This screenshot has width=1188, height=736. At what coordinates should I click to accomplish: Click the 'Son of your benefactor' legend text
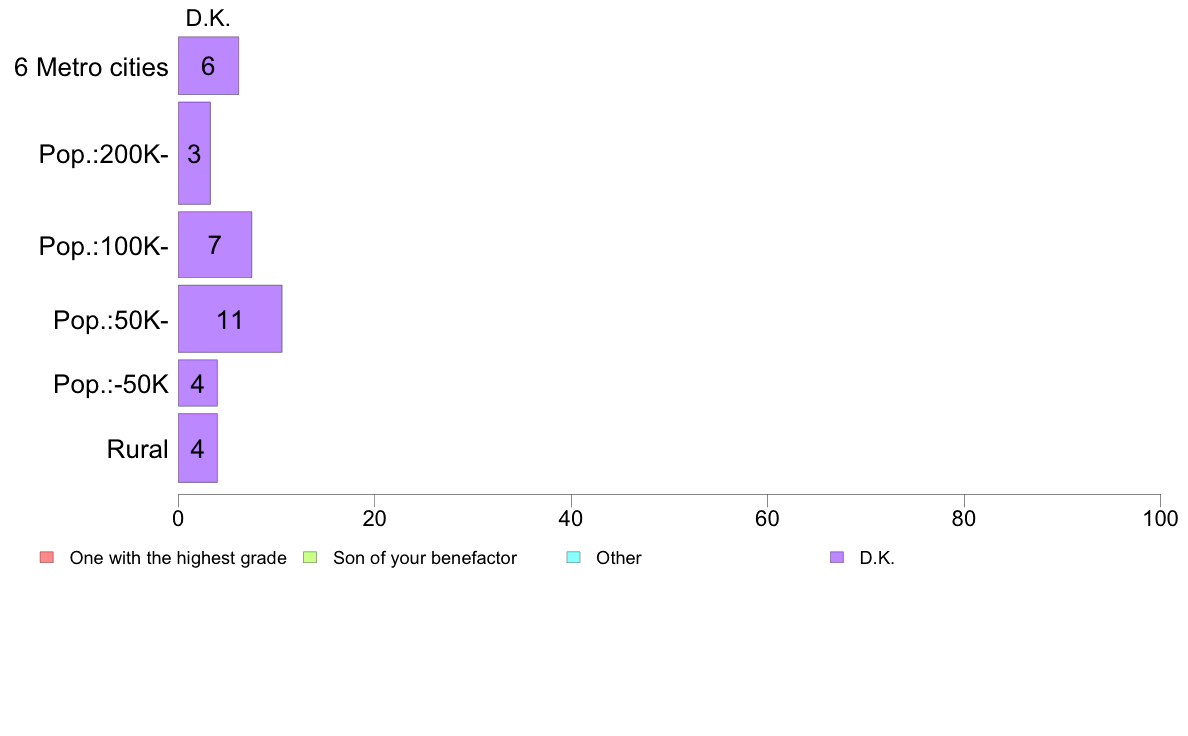[425, 558]
